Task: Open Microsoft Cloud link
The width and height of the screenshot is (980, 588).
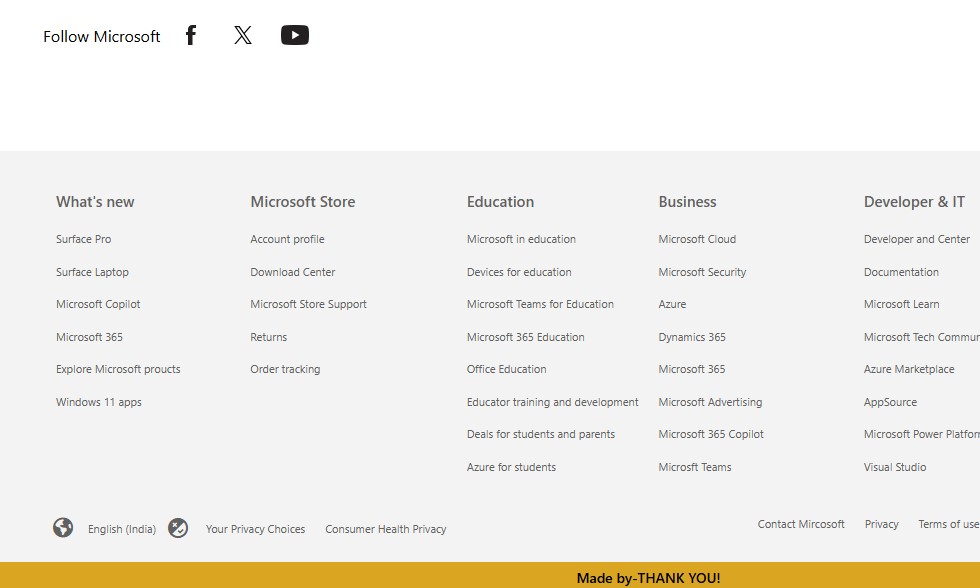Action: point(697,239)
